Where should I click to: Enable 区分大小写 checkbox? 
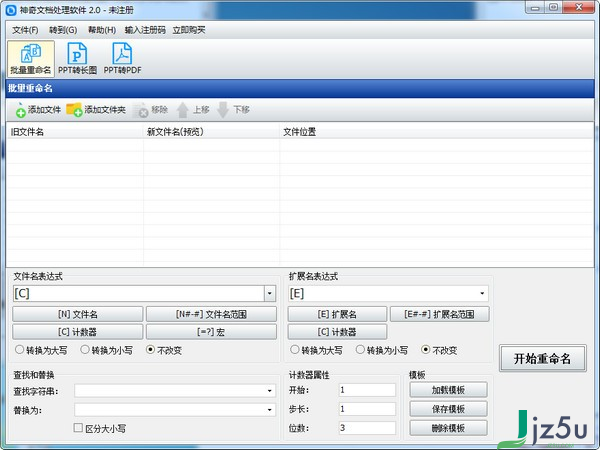[x=78, y=428]
